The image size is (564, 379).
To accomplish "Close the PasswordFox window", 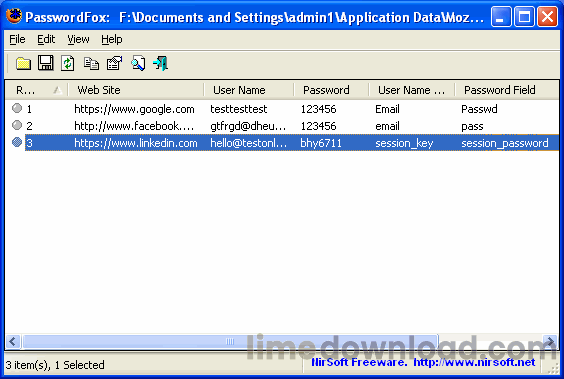I will 547,17.
